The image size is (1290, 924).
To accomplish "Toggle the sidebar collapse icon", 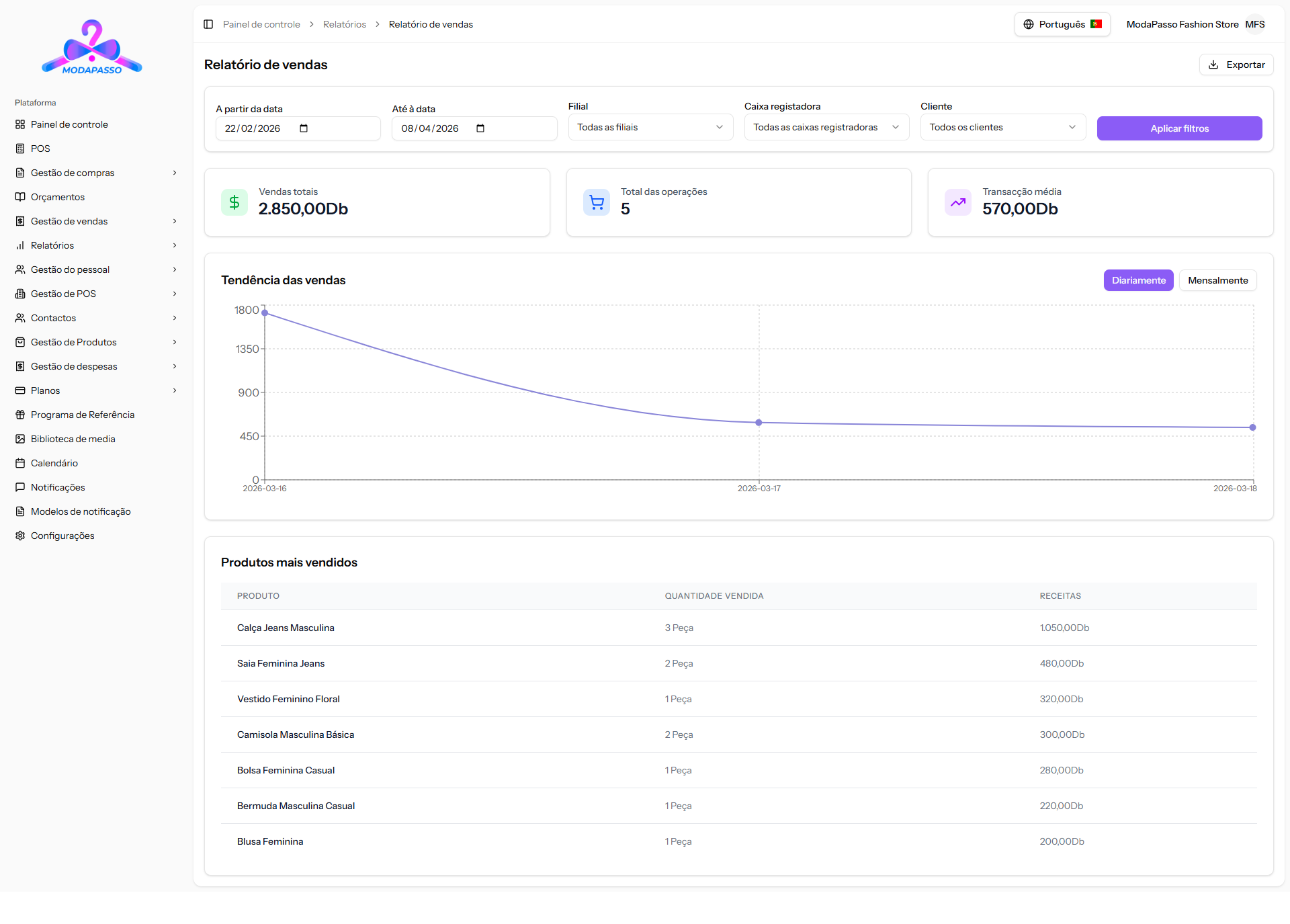I will pos(208,24).
